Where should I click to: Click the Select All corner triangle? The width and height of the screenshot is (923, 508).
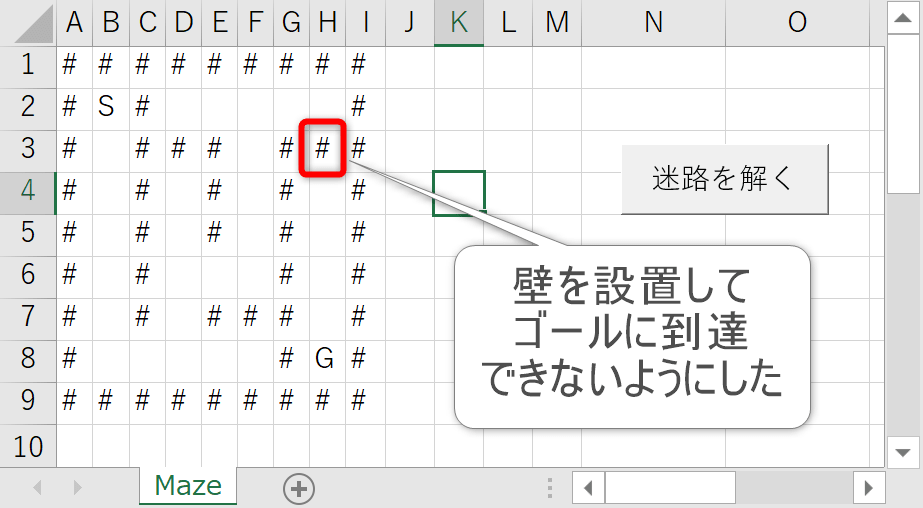tap(28, 22)
